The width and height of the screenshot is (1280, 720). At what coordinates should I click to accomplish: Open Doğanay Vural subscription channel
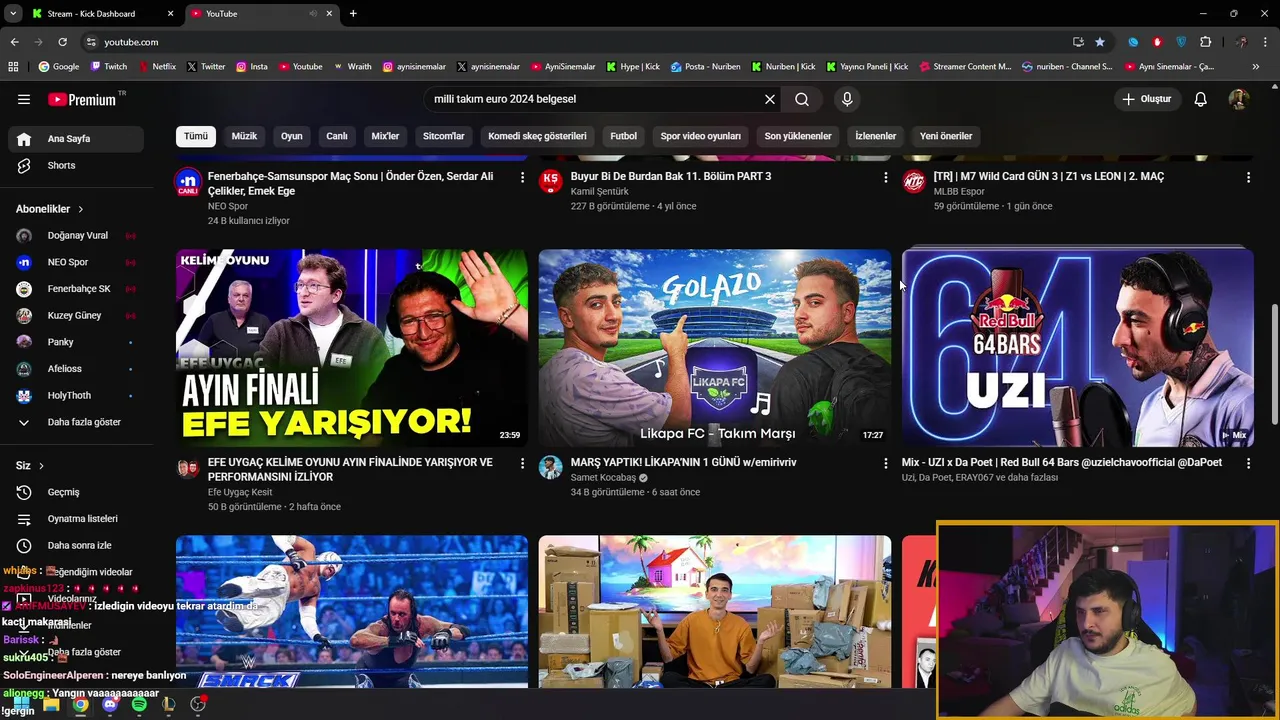click(76, 236)
